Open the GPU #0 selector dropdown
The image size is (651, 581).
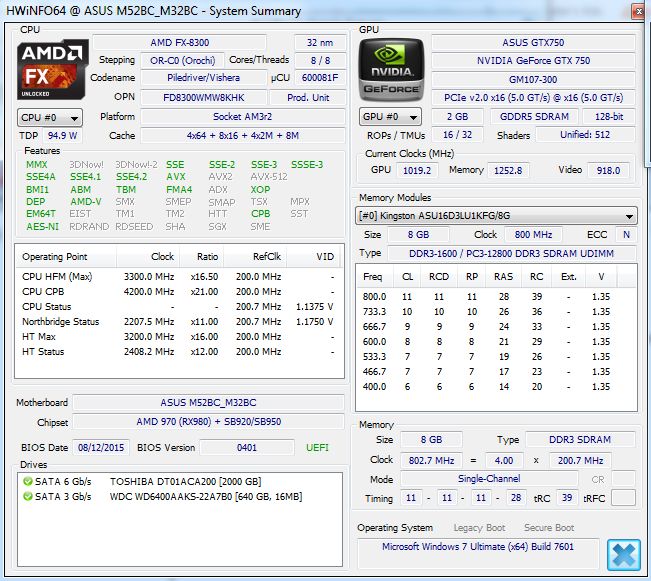coord(390,117)
